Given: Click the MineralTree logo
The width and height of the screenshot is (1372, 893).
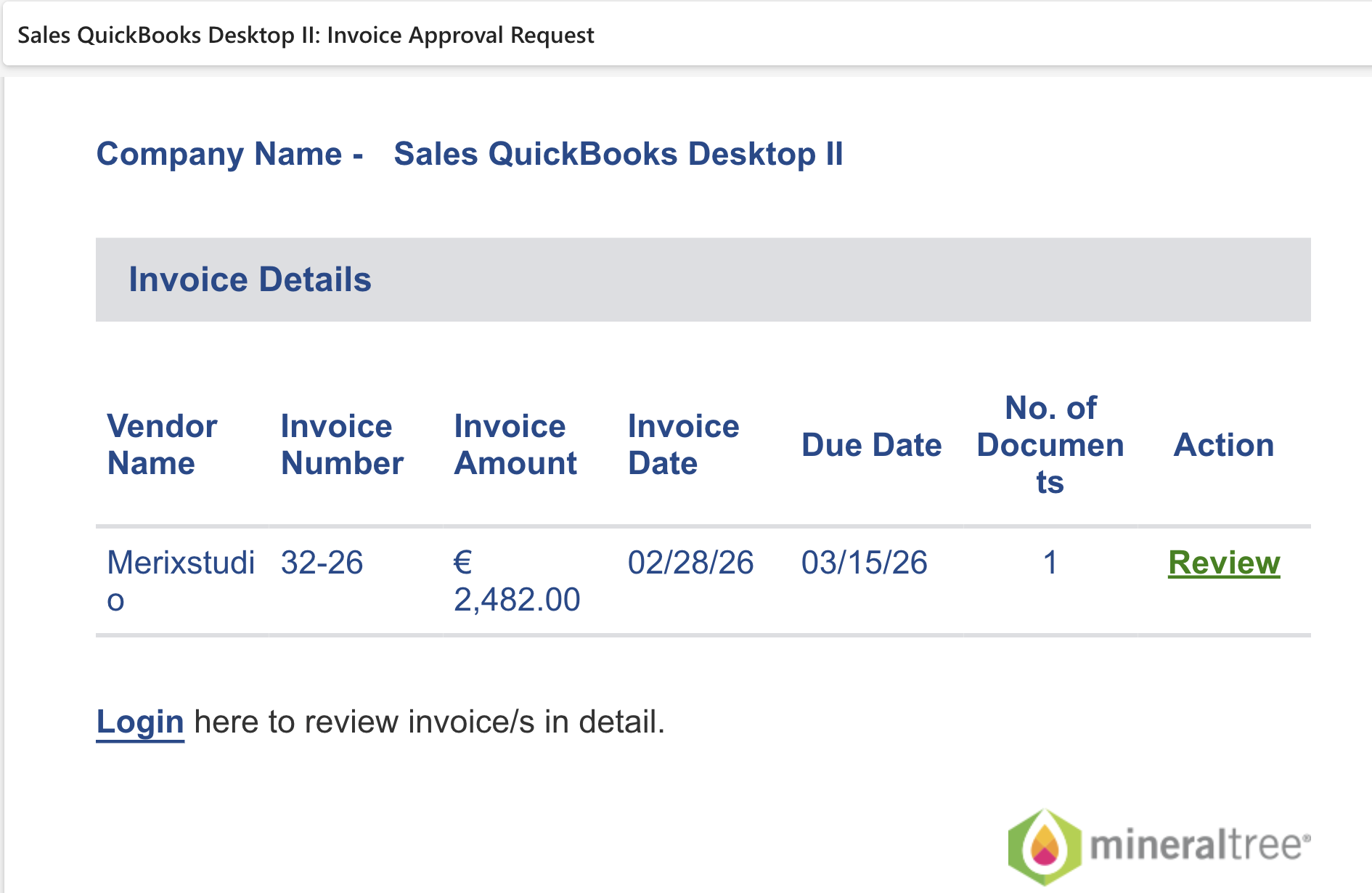Looking at the screenshot, I should (1159, 847).
